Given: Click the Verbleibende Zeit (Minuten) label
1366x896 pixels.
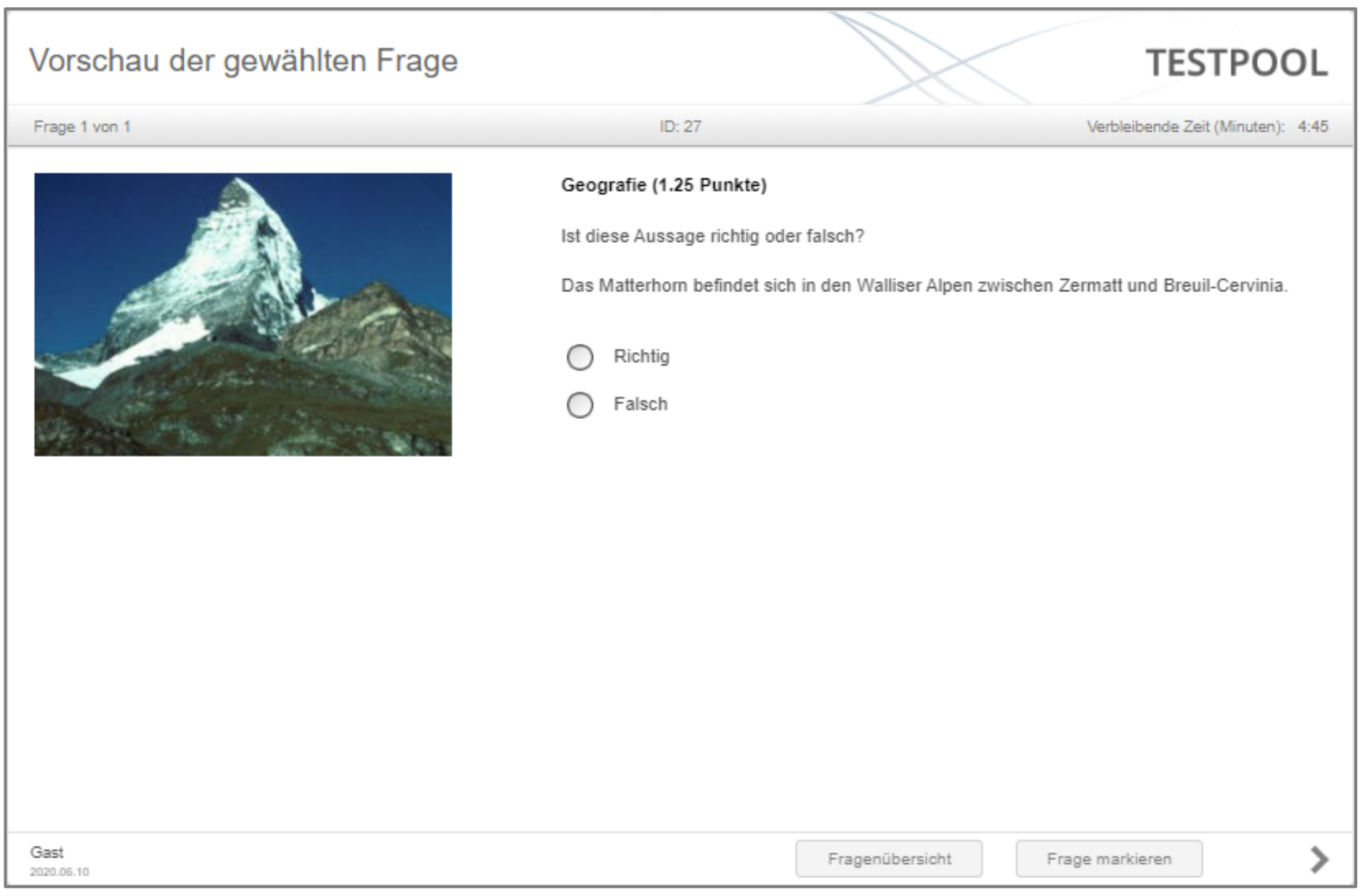Looking at the screenshot, I should click(x=1185, y=126).
